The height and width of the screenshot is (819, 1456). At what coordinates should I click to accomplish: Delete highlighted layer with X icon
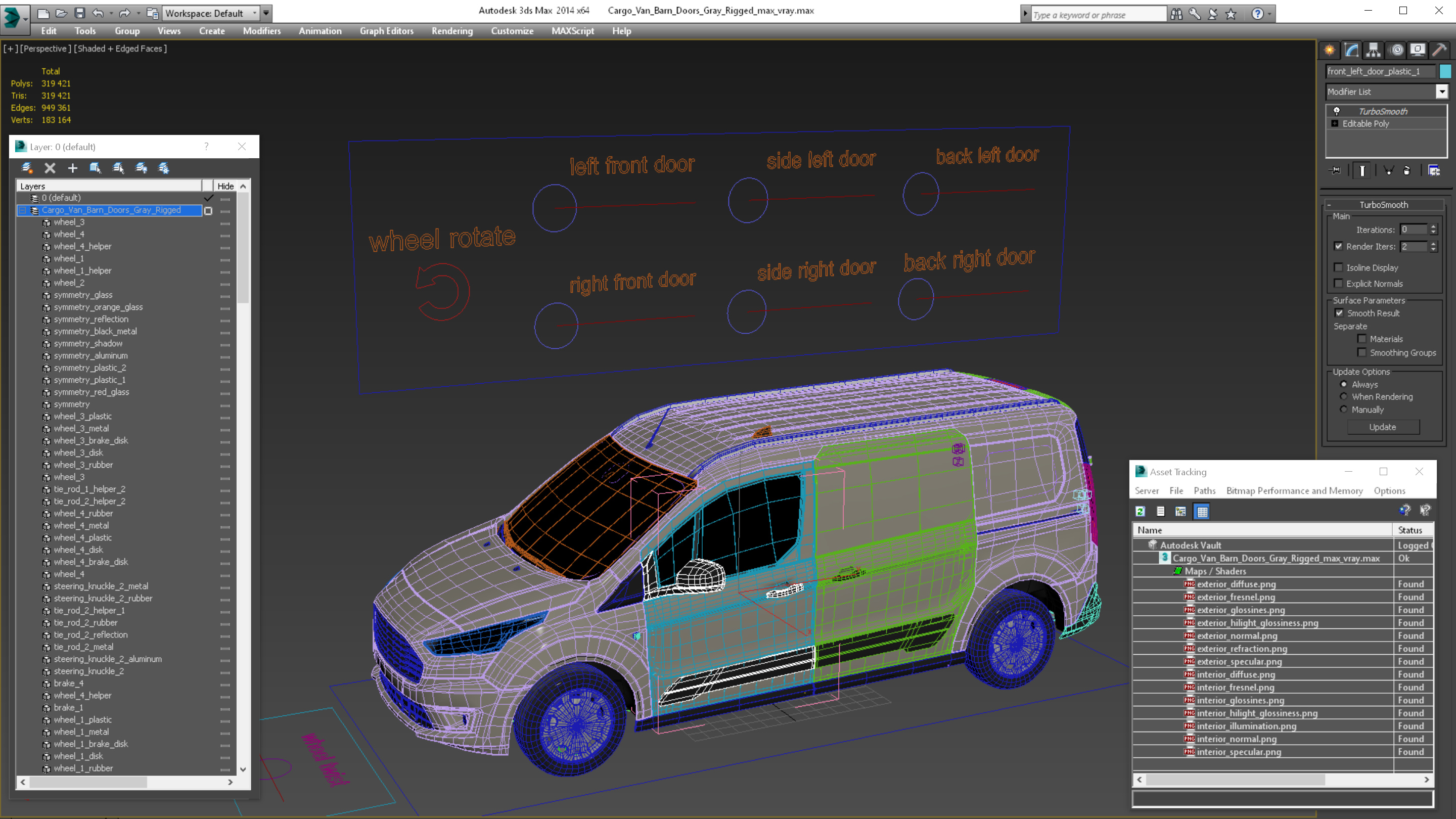[x=50, y=168]
